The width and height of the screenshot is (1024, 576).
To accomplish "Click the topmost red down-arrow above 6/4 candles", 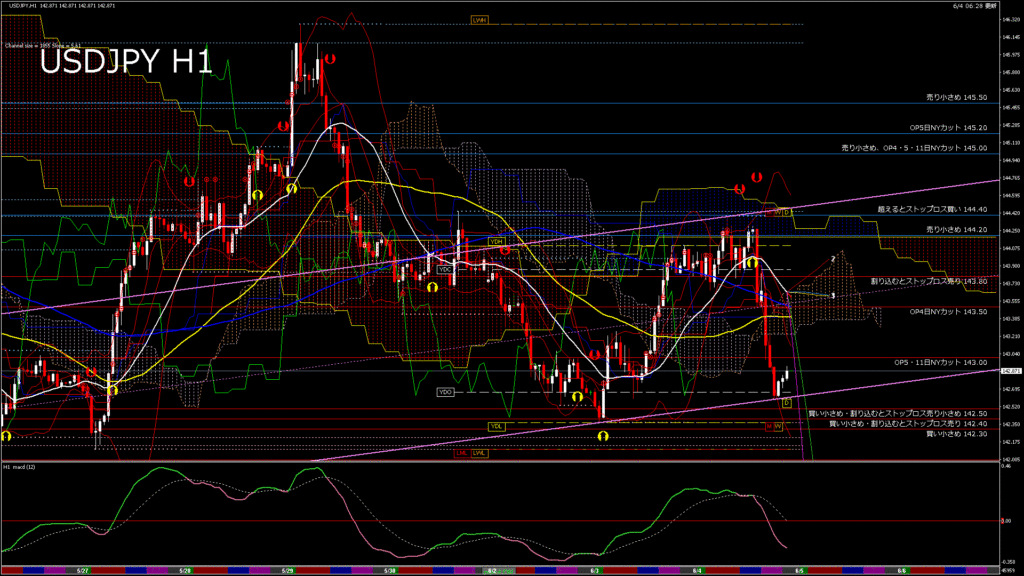I will 756,177.
